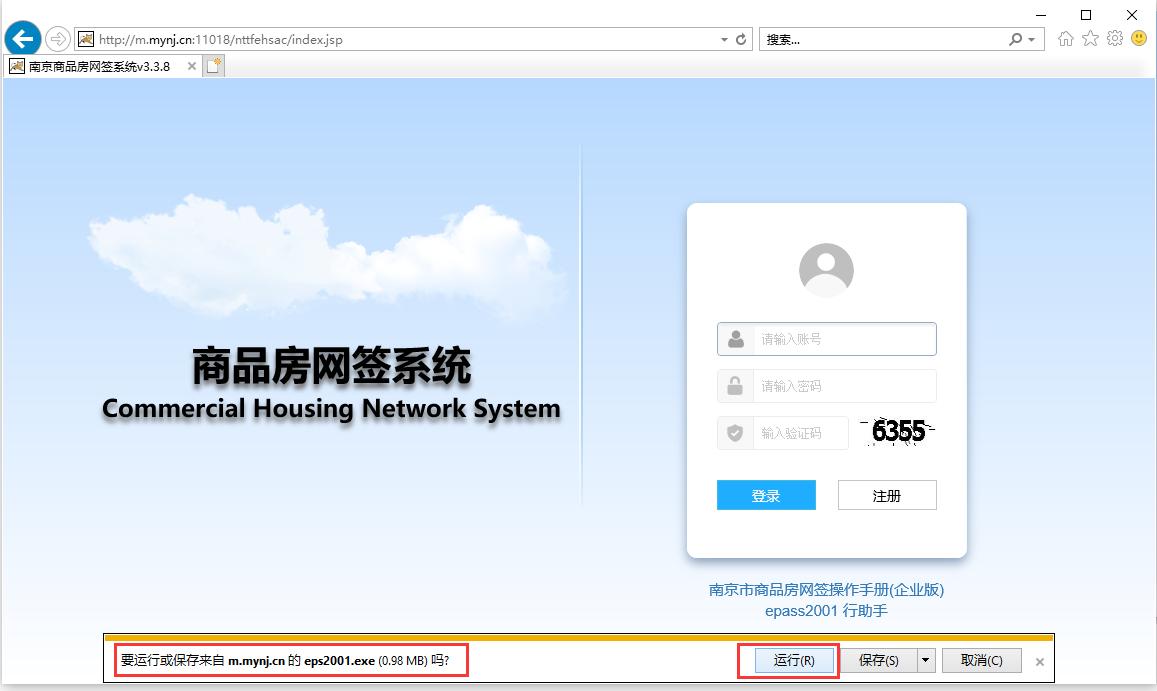Open the 南京市商品房网签操作手册(企业版) link

pos(825,590)
